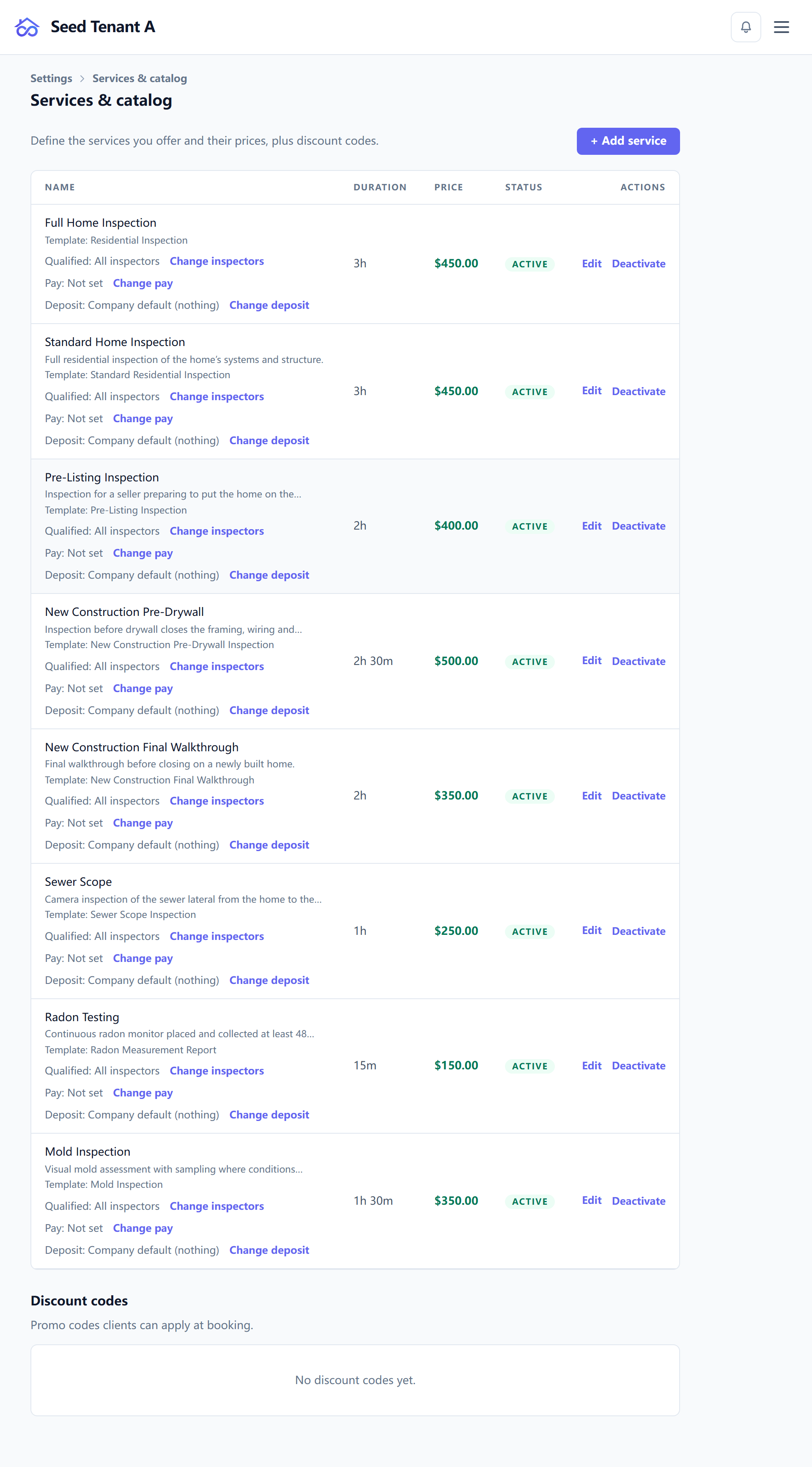Open the hamburger menu
The height and width of the screenshot is (1467, 812).
tap(781, 27)
